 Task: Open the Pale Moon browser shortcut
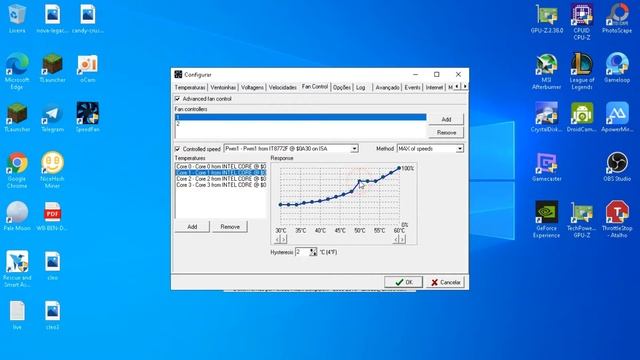pyautogui.click(x=17, y=216)
